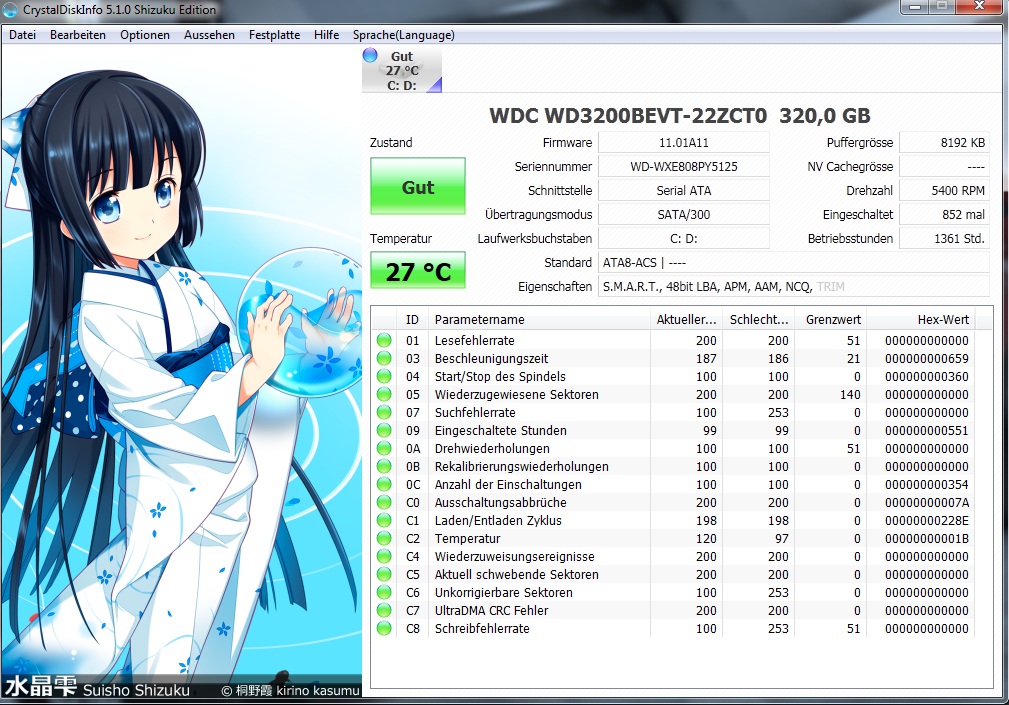Click the ID column header
Viewport: 1009px width, 705px height.
[x=412, y=319]
